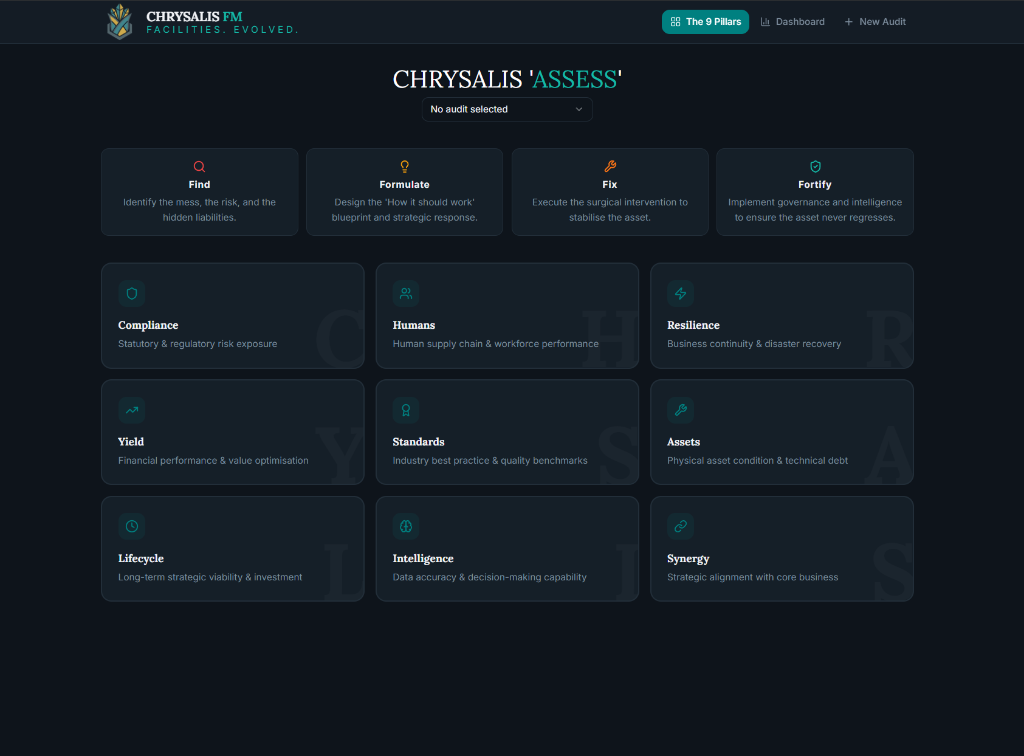Image resolution: width=1024 pixels, height=756 pixels.
Task: Click 'Design the How it should work' description
Action: [x=404, y=210]
